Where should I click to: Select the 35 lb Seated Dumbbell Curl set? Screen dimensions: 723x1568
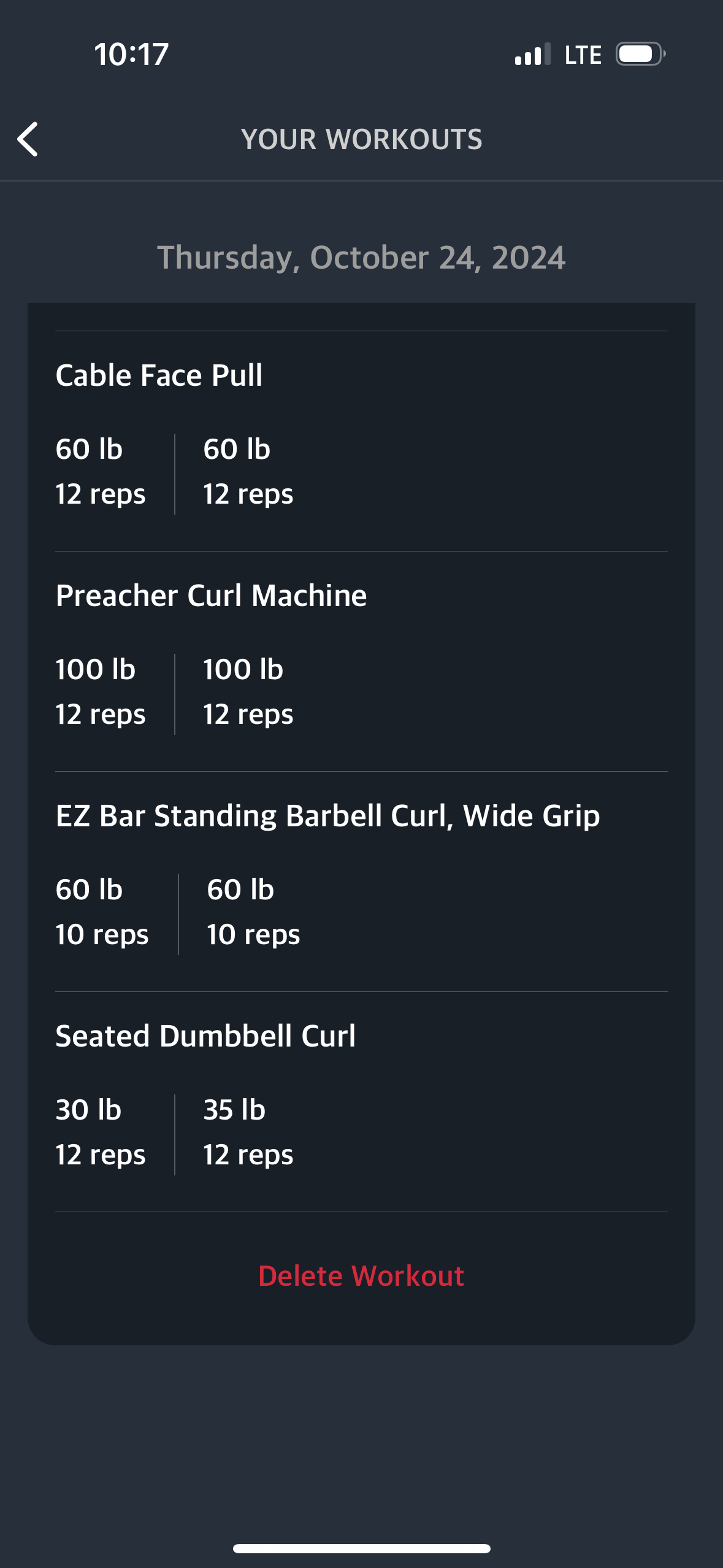[248, 1132]
